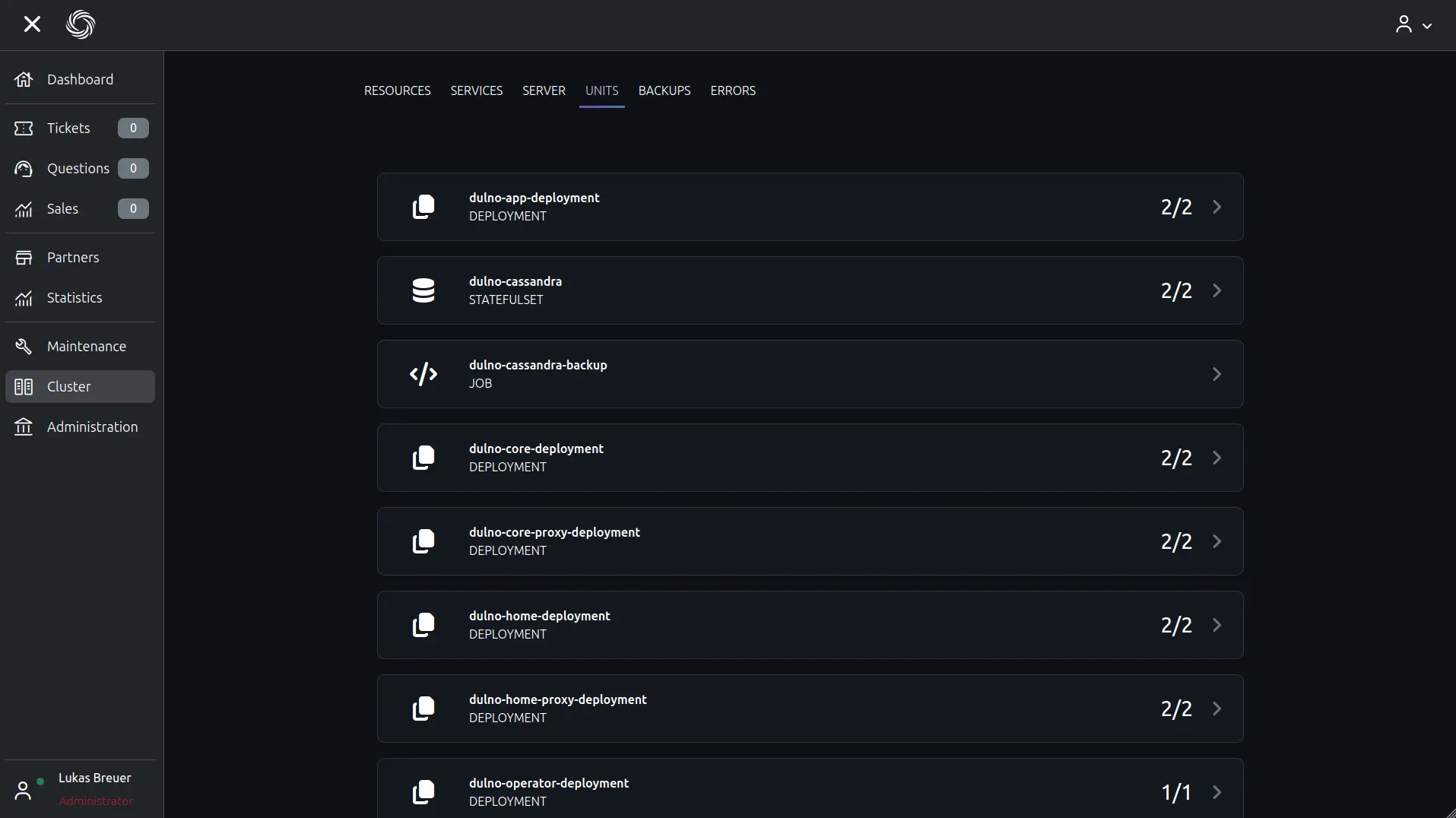
Task: Expand dulno-app-deployment chevron
Action: 1217,207
